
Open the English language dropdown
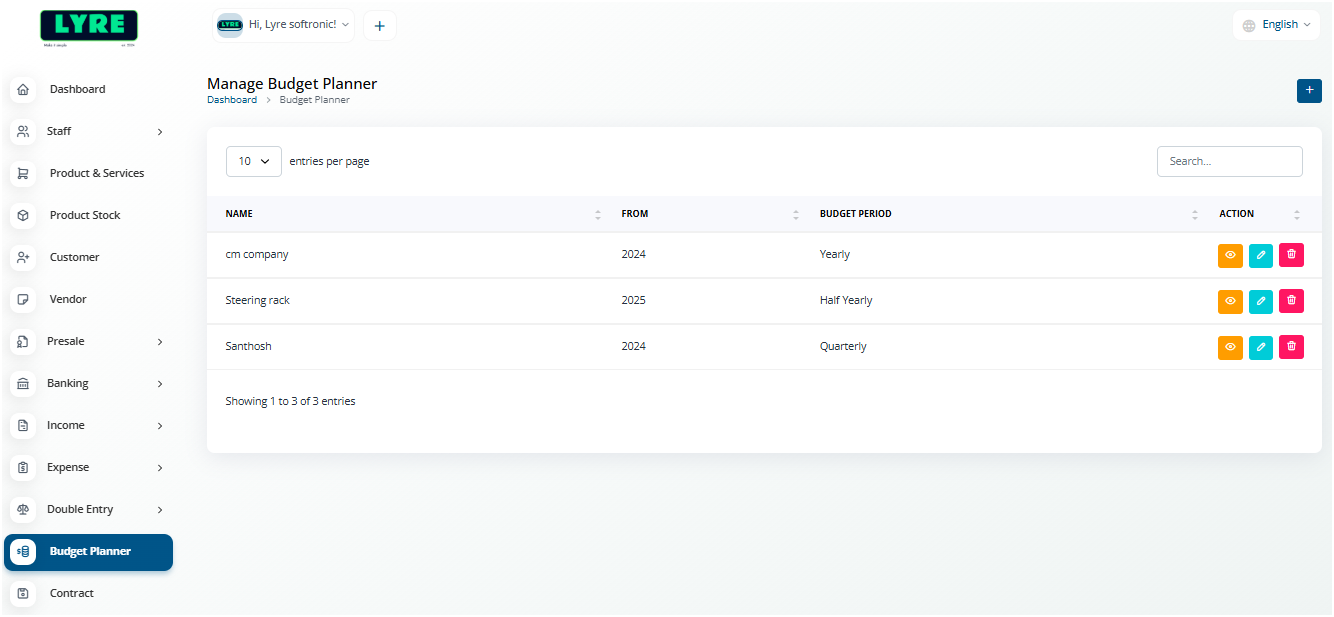tap(1276, 25)
